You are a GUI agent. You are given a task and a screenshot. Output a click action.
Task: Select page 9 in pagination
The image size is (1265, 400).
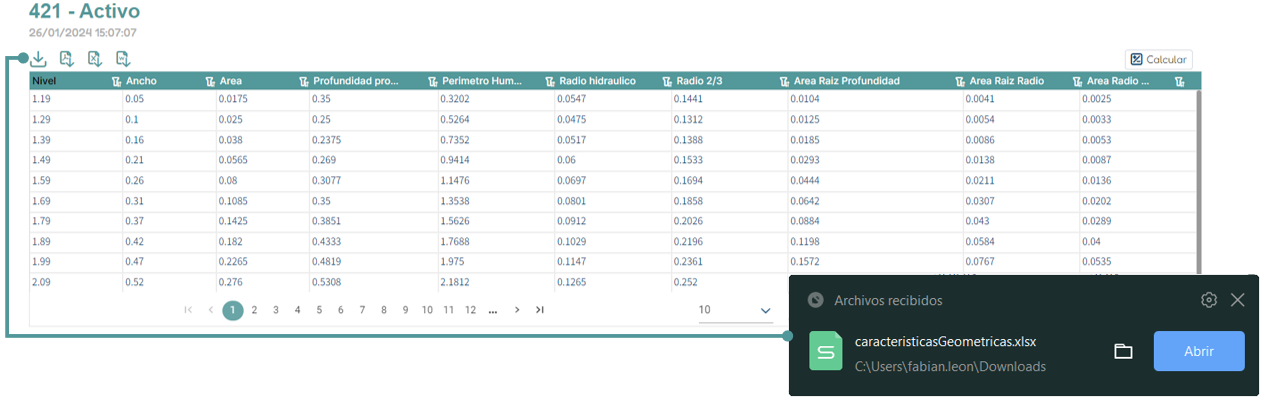(x=405, y=310)
